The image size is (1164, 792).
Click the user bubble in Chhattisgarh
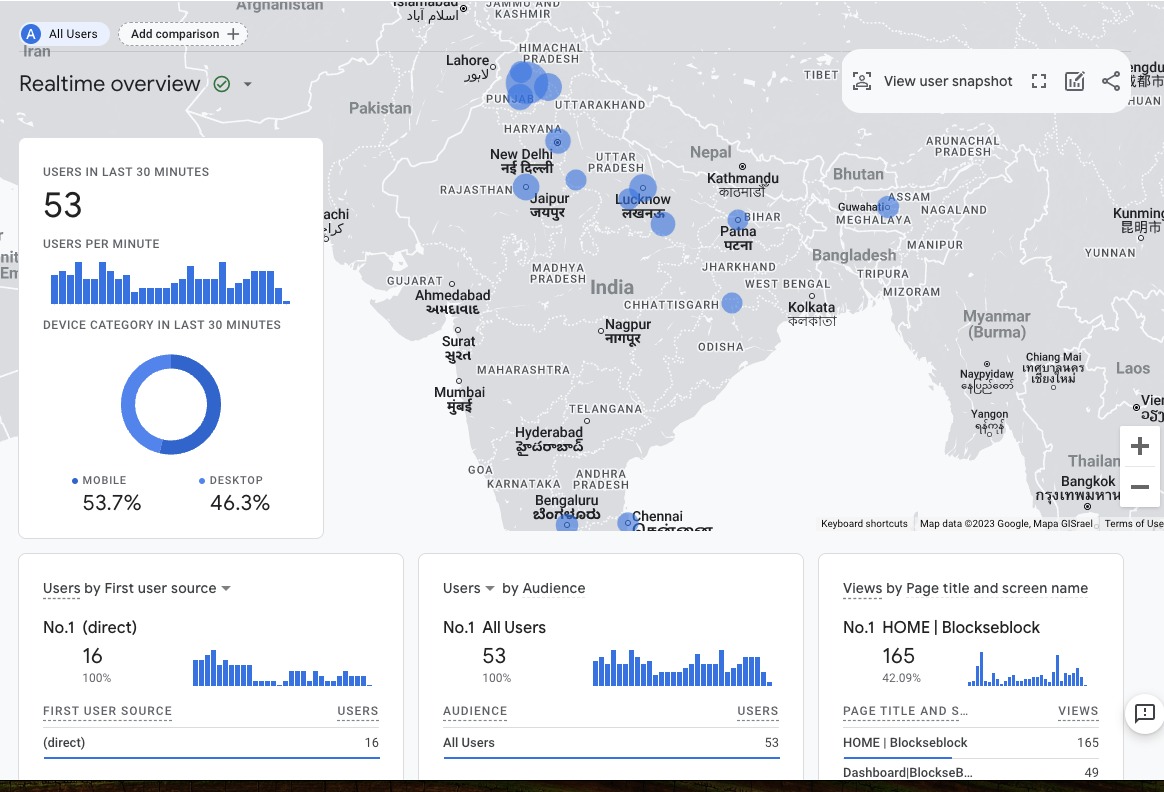(x=732, y=303)
